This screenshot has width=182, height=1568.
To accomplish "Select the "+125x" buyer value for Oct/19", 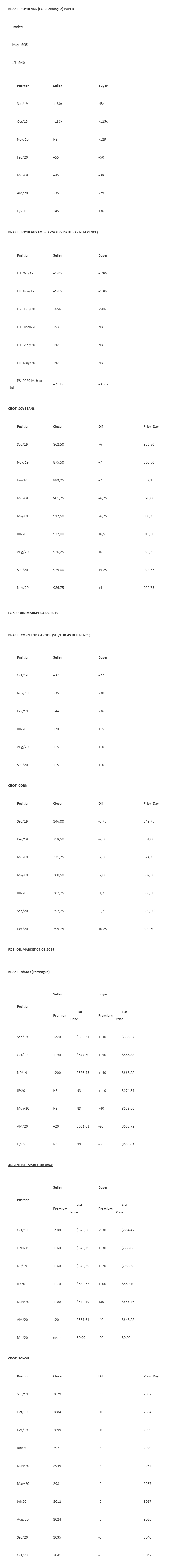I will (103, 122).
